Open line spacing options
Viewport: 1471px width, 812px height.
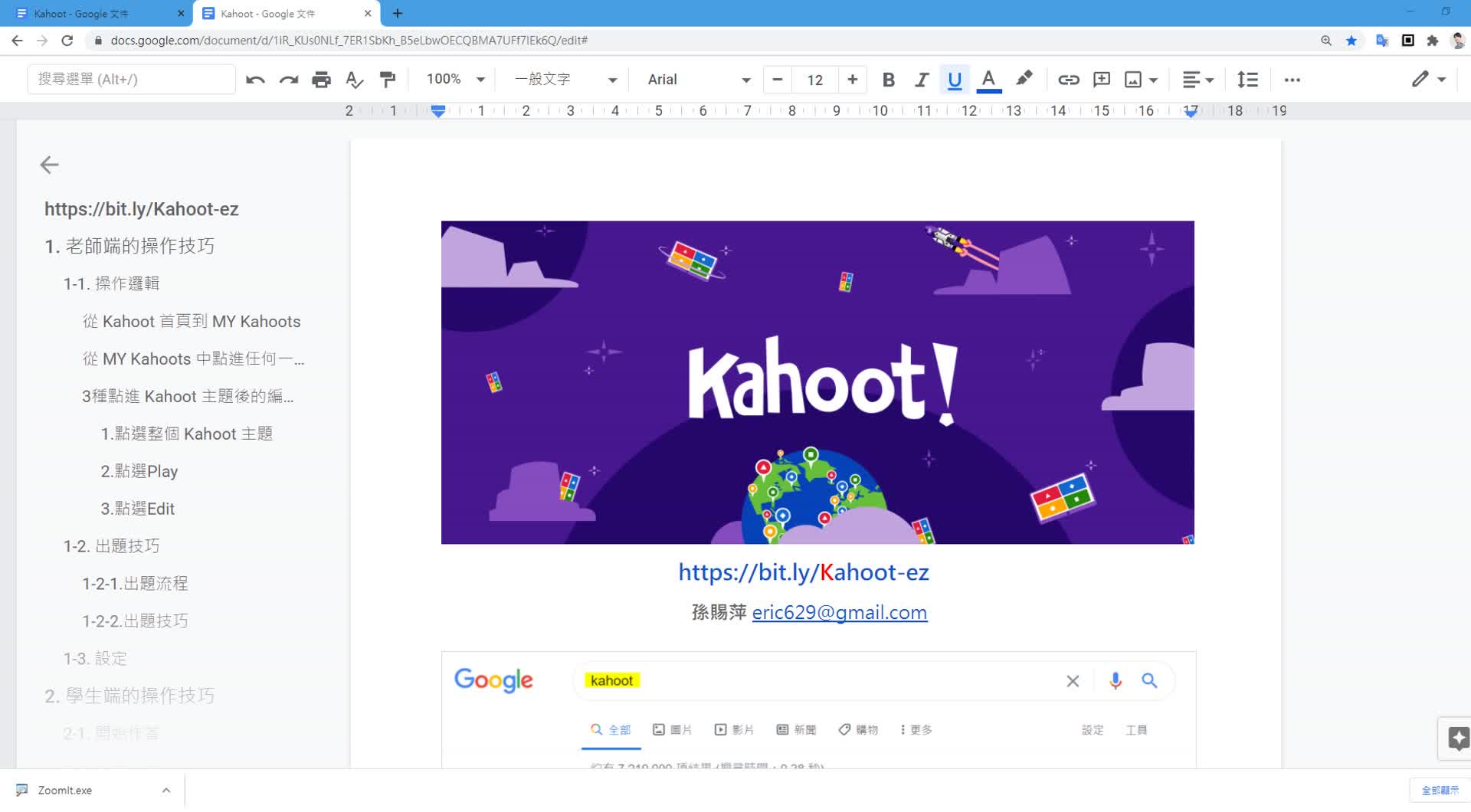(1247, 80)
